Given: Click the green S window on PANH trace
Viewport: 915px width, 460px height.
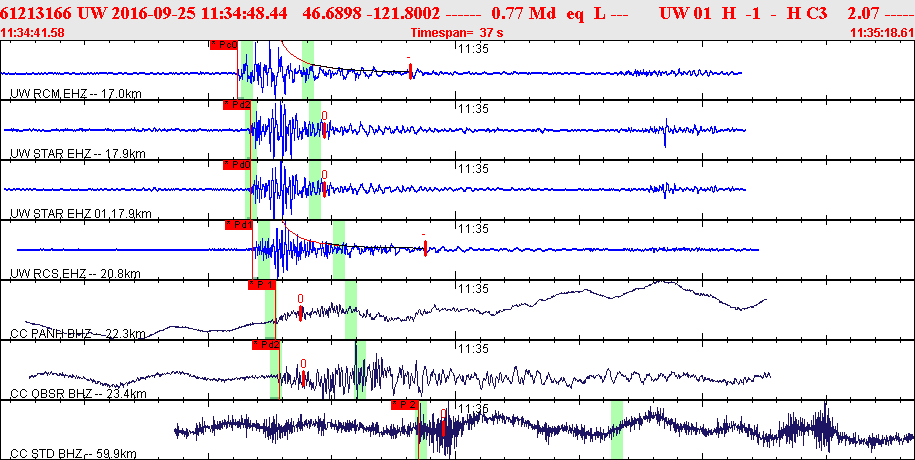Looking at the screenshot, I should (x=351, y=309).
